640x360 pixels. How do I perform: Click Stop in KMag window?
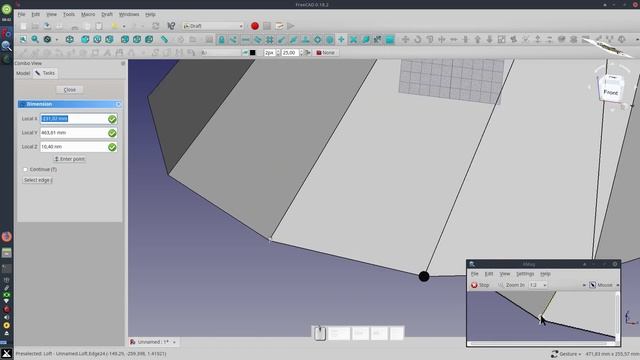[480, 285]
